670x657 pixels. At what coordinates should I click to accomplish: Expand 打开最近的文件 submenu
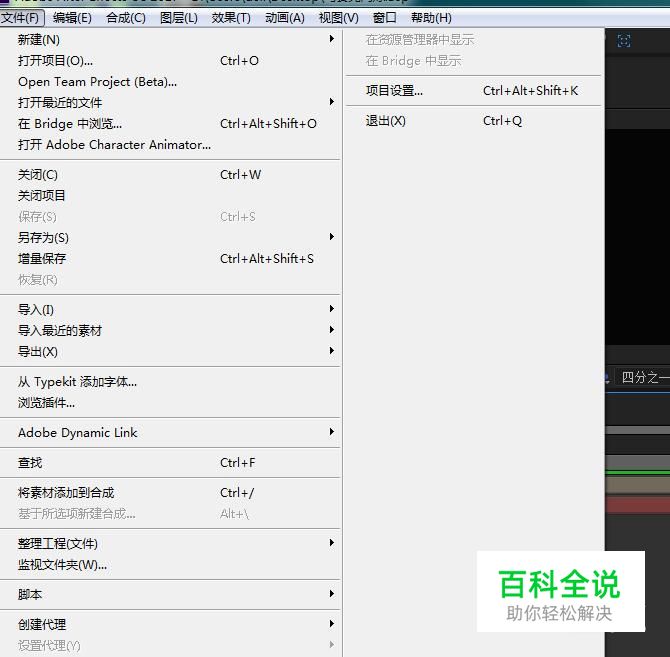pyautogui.click(x=170, y=103)
